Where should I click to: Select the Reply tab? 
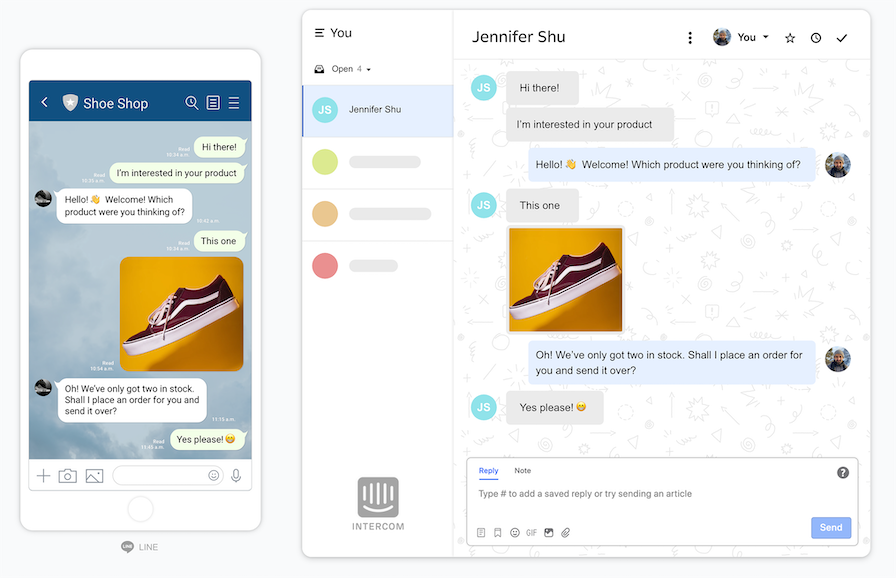(488, 470)
